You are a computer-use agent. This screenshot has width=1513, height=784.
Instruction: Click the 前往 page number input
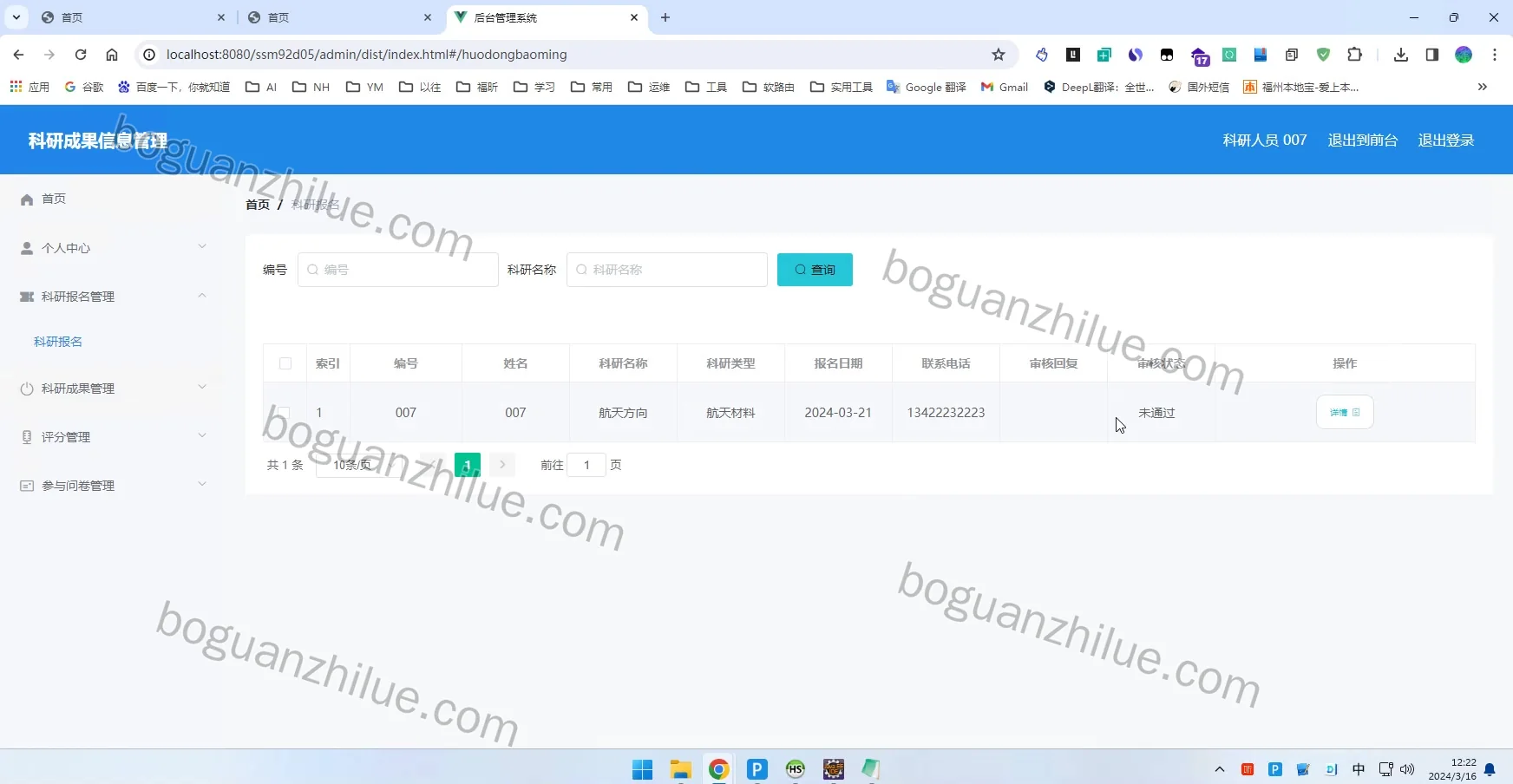586,465
